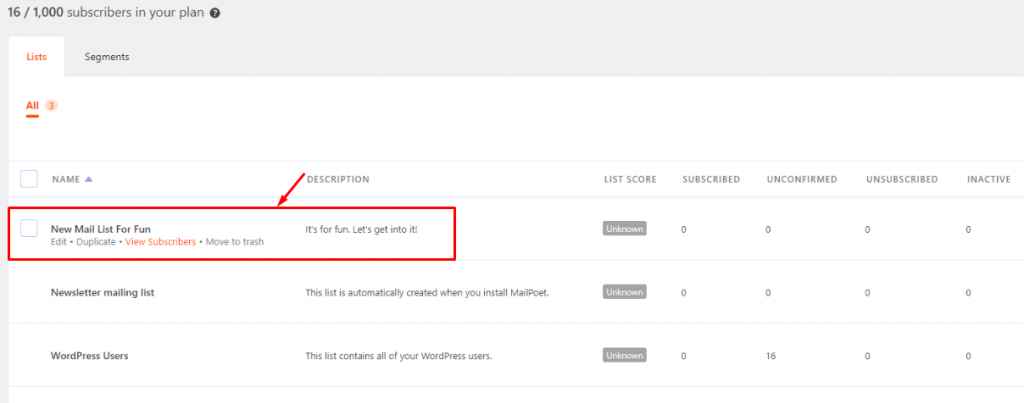The height and width of the screenshot is (403, 1024).
Task: Duplicate the New Mail List For Fun list
Action: pos(97,242)
